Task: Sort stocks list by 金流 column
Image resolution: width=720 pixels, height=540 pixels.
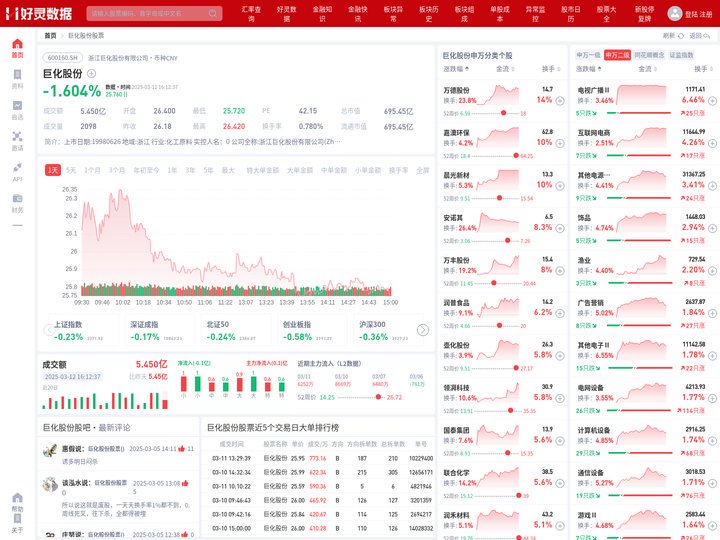Action: (x=505, y=69)
